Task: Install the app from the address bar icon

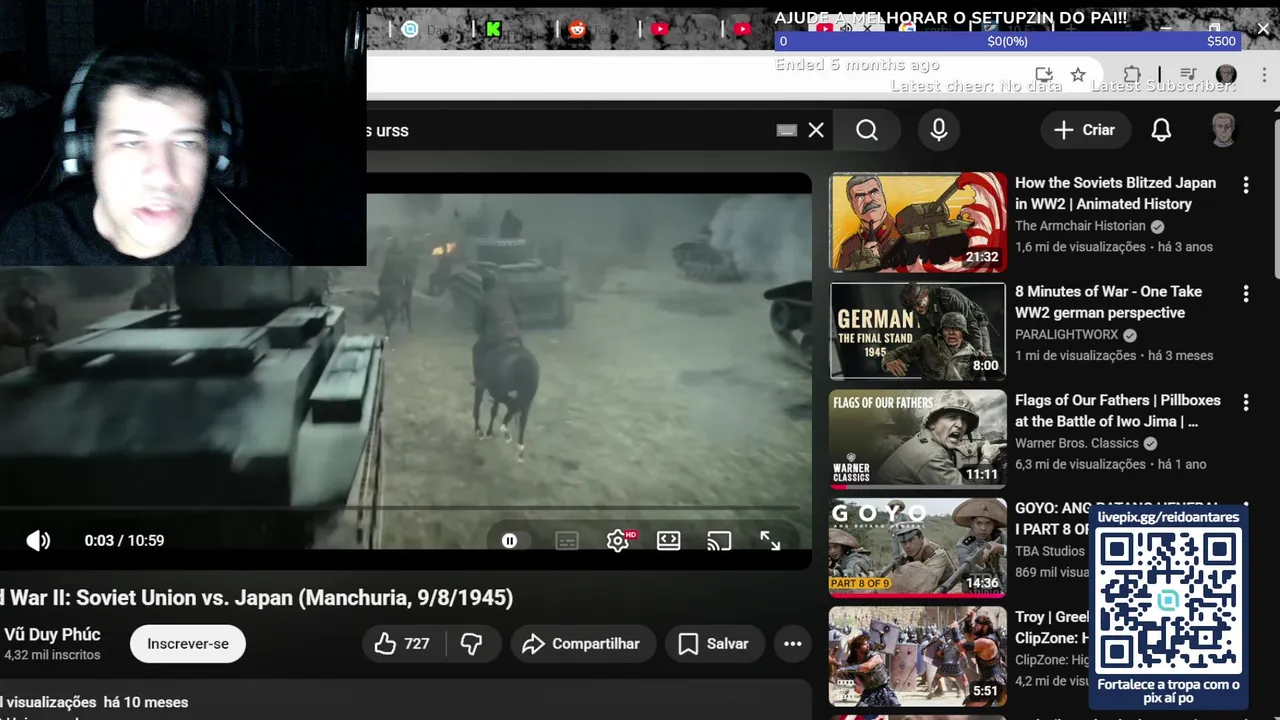Action: click(1044, 75)
